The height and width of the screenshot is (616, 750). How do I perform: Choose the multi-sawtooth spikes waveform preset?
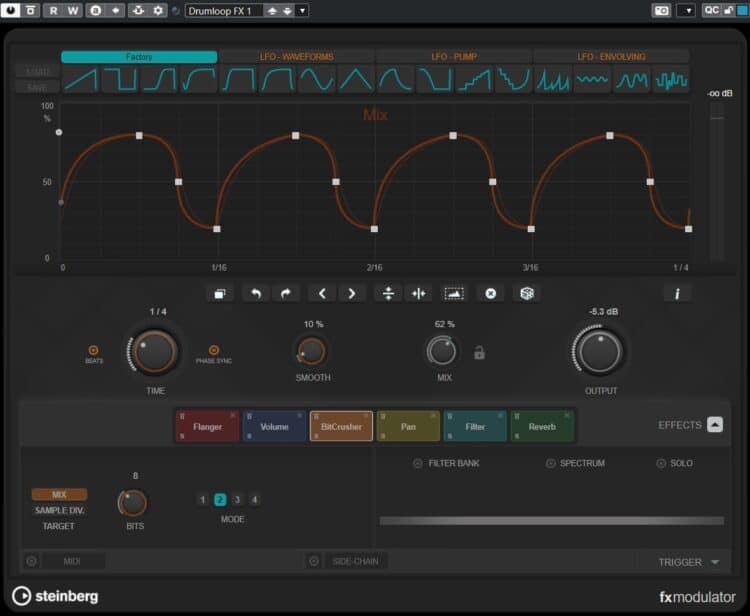click(x=553, y=79)
